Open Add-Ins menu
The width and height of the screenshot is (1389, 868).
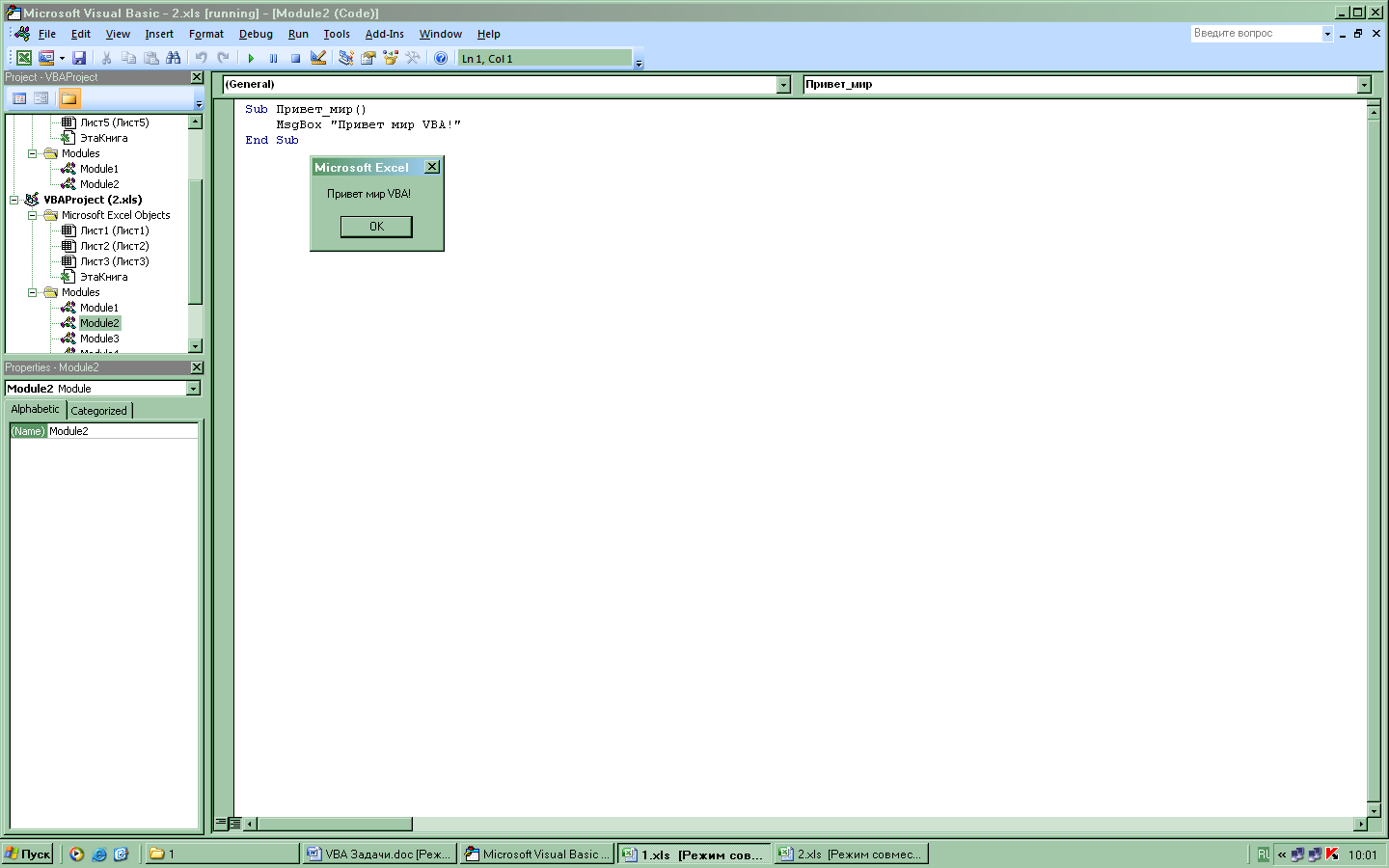[x=385, y=34]
